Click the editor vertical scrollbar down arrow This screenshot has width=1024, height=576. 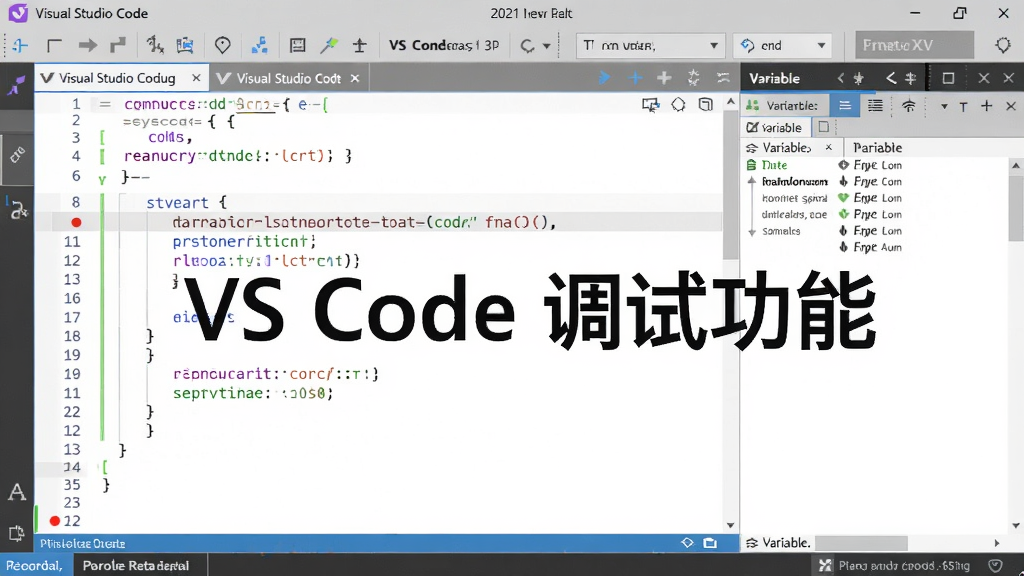tap(731, 525)
